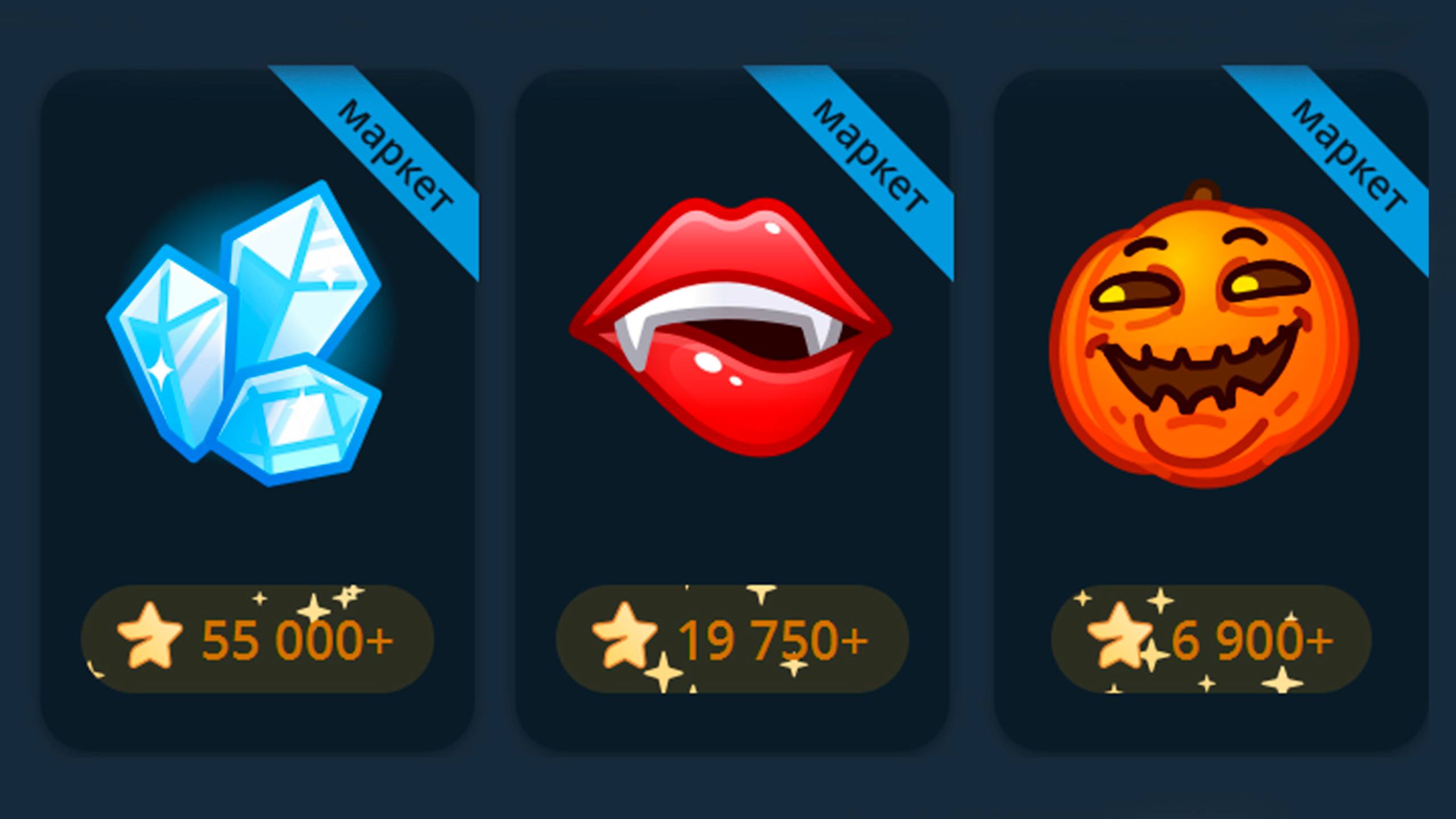The image size is (1456, 819).
Task: Click the star icon beside 6 900+
Action: (1119, 635)
